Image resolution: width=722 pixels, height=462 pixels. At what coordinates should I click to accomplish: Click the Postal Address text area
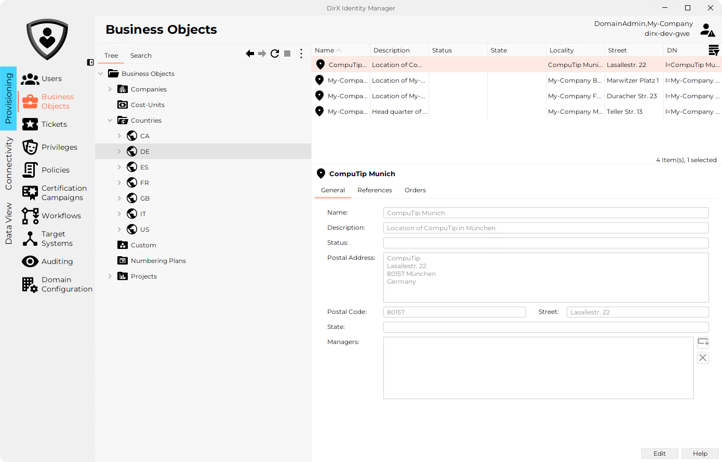(x=546, y=277)
